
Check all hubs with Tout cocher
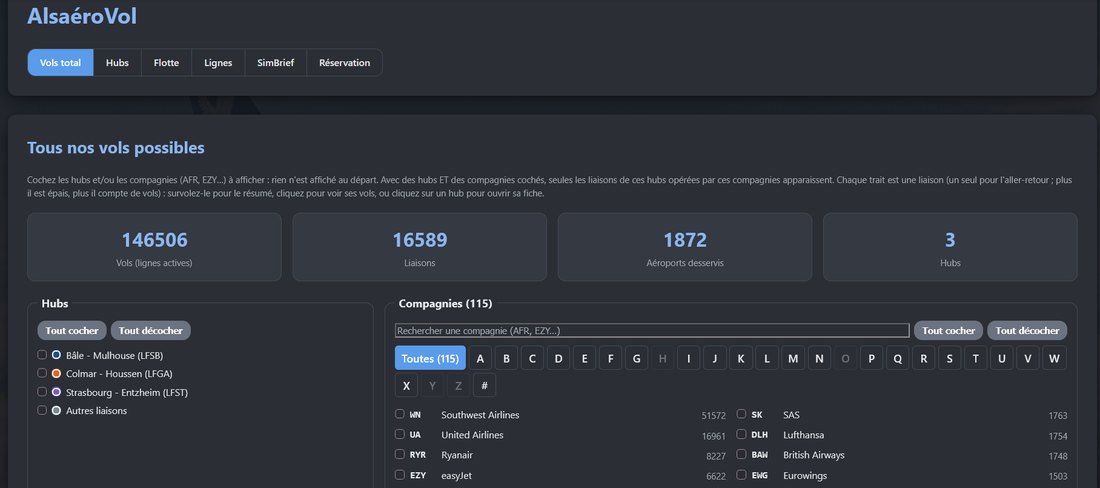coord(72,330)
